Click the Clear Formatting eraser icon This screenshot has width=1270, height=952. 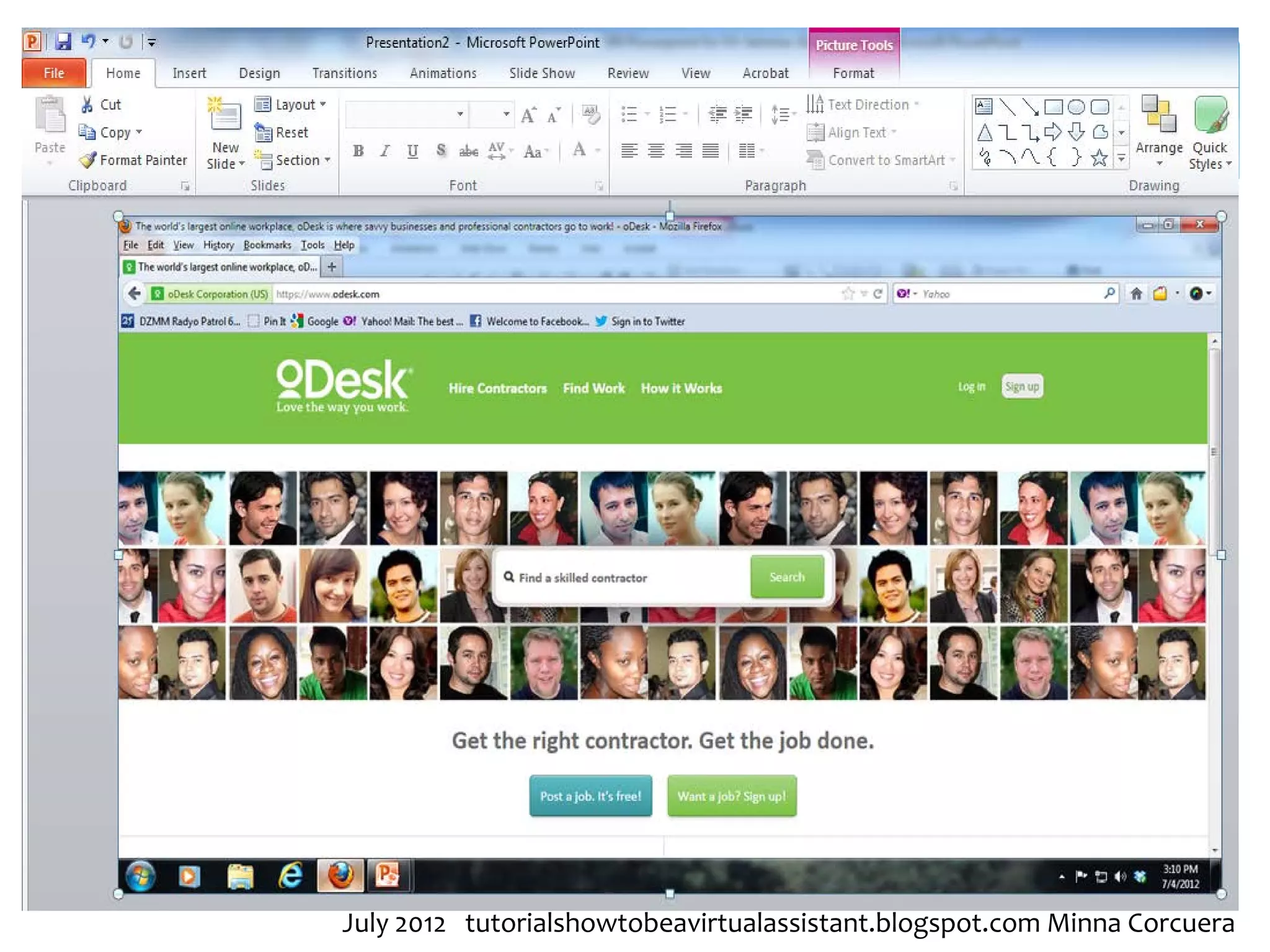pyautogui.click(x=590, y=115)
